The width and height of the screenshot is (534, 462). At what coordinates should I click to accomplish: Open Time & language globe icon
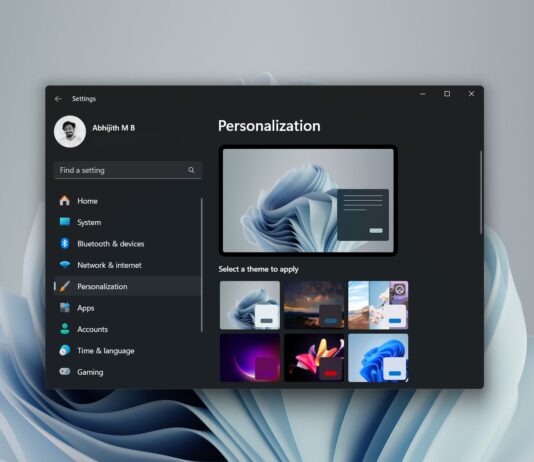click(64, 350)
